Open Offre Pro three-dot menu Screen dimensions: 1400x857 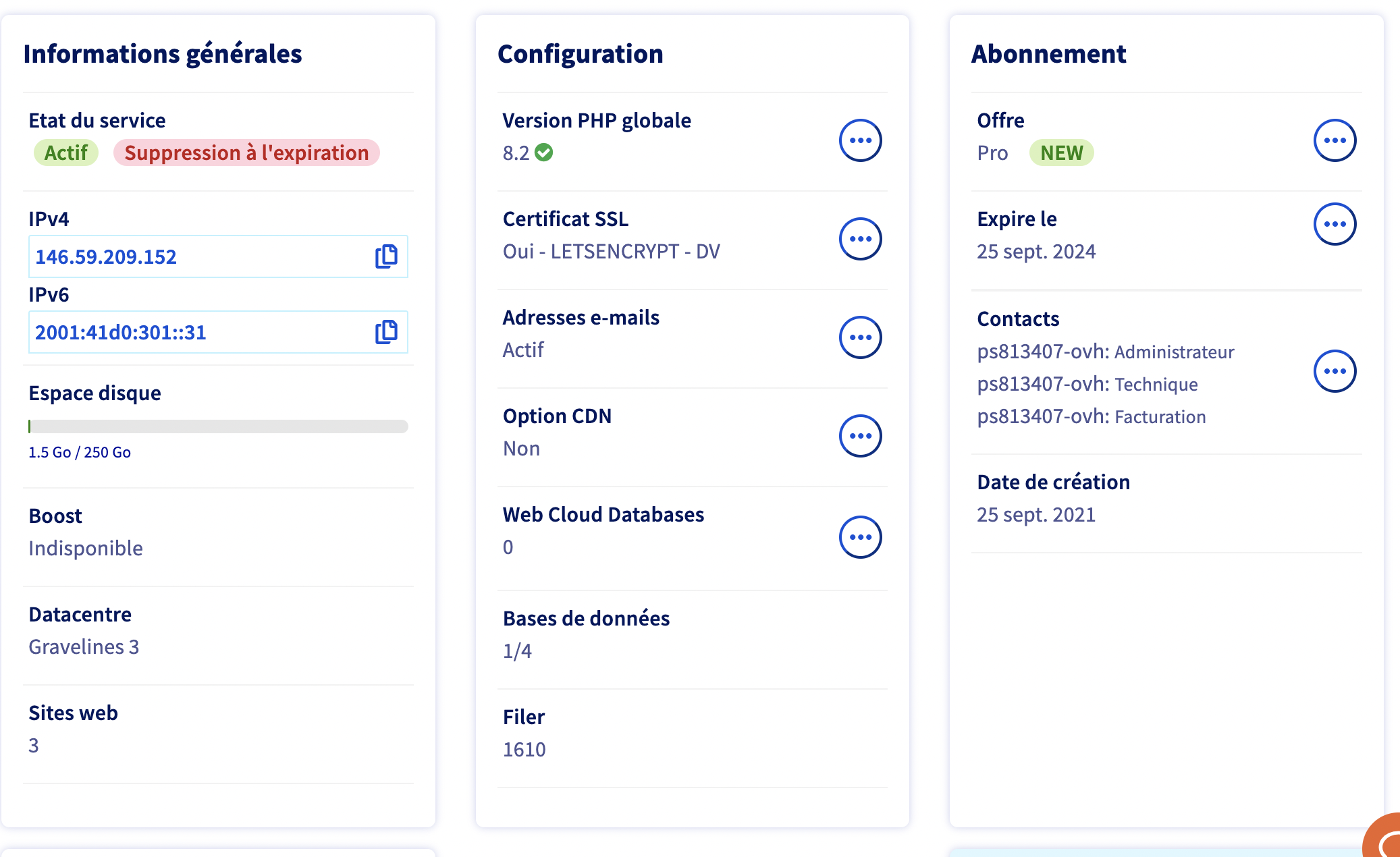[x=1335, y=140]
